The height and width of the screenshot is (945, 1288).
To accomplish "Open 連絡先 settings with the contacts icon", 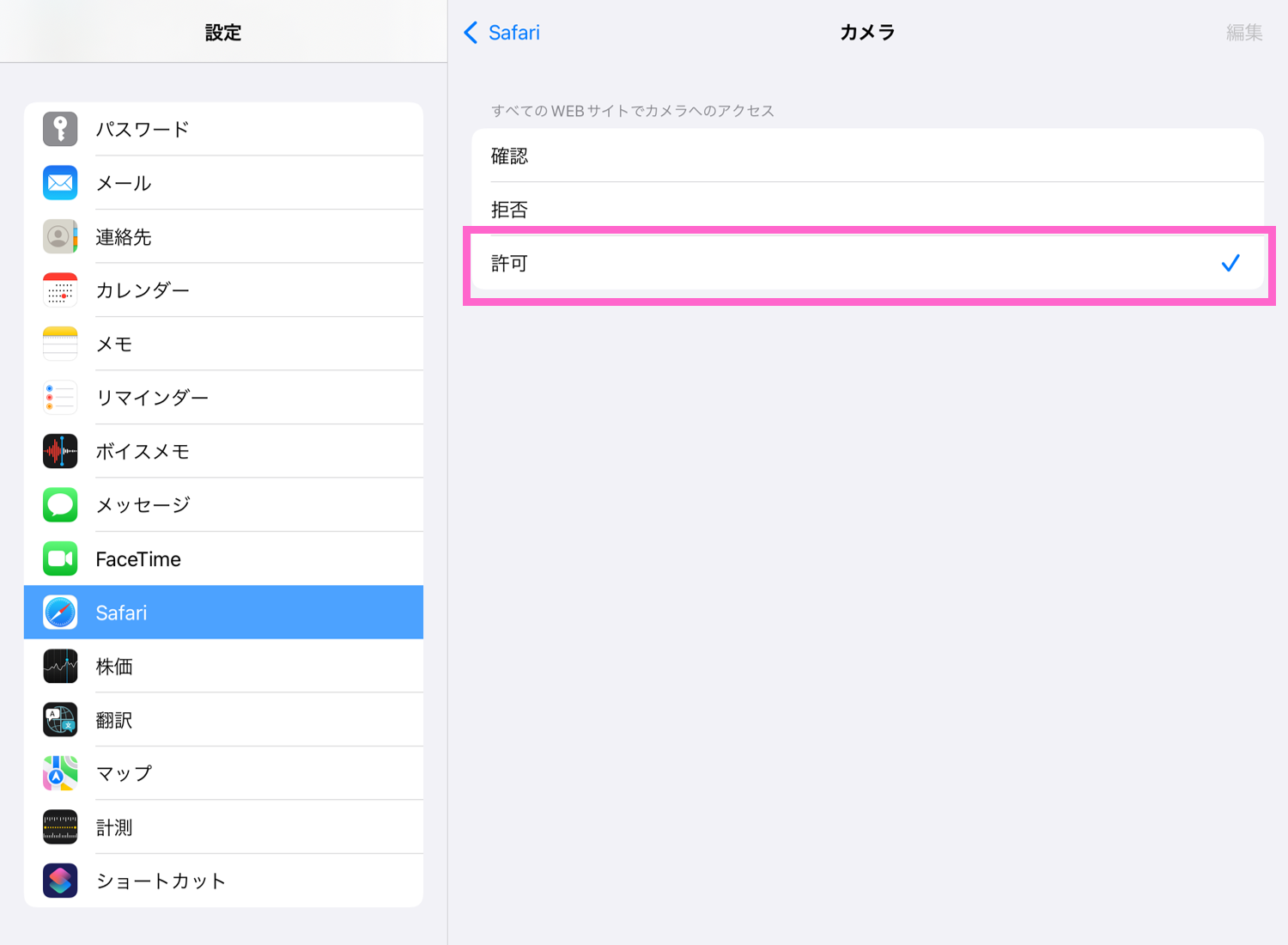I will [59, 236].
